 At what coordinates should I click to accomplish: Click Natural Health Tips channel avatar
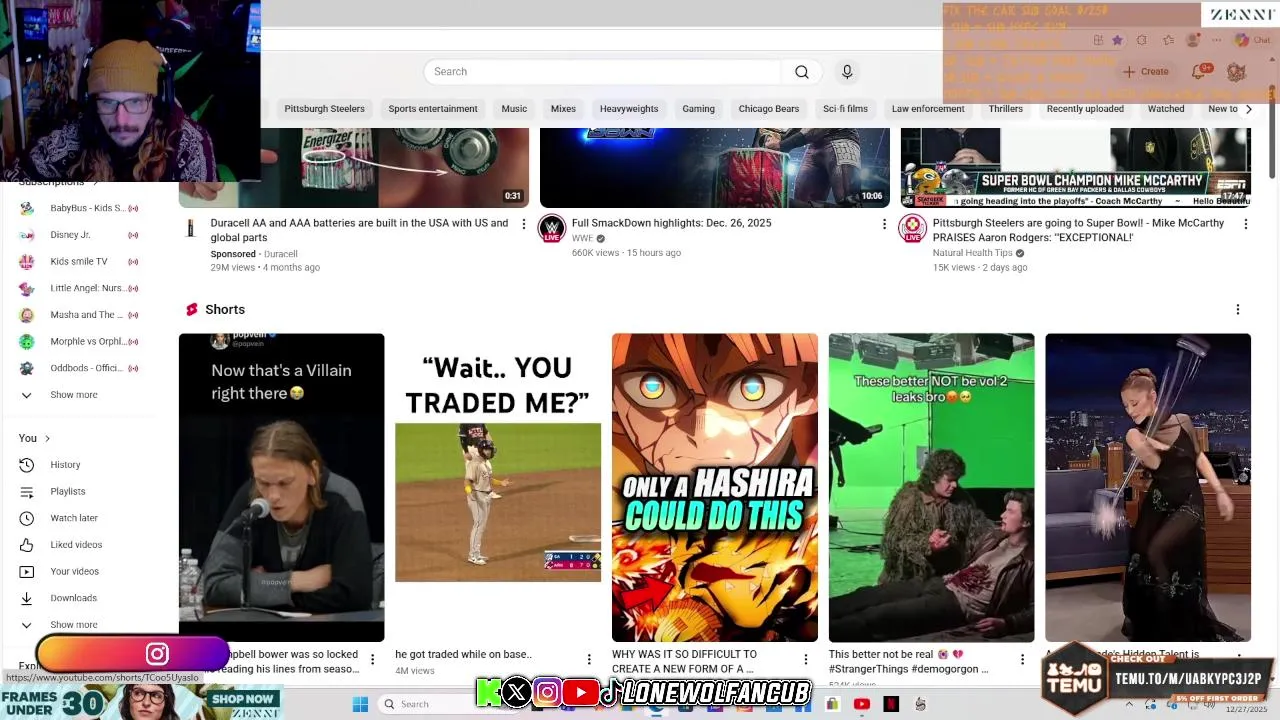(912, 229)
